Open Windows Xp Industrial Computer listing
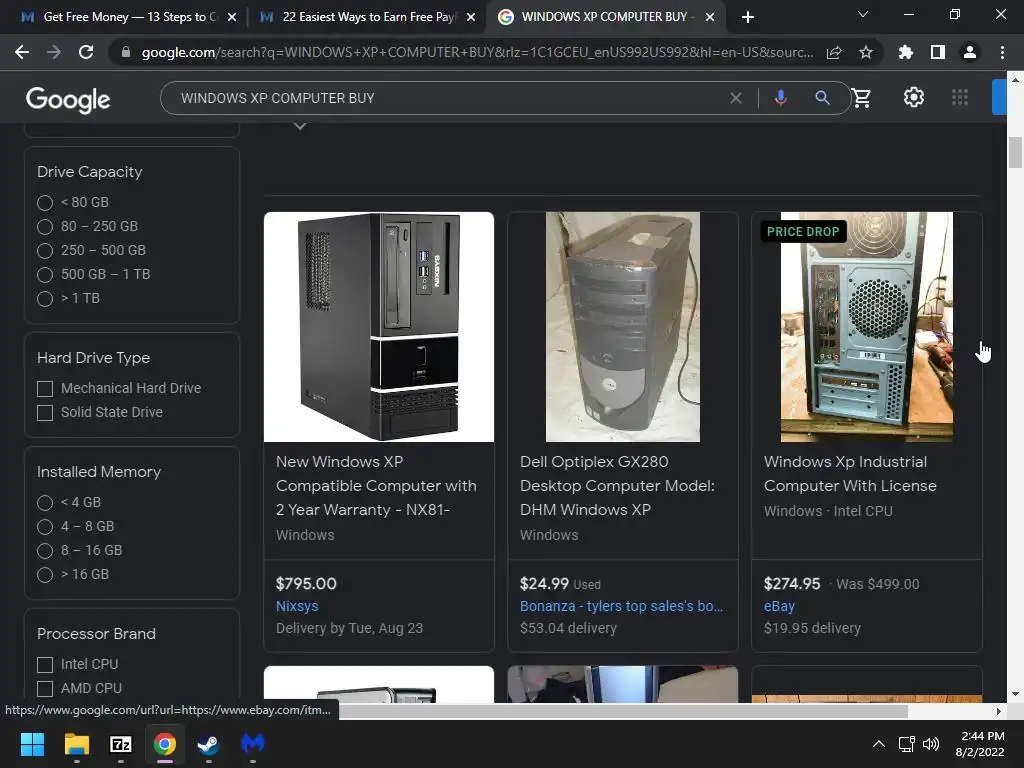The image size is (1024, 768). coord(850,473)
